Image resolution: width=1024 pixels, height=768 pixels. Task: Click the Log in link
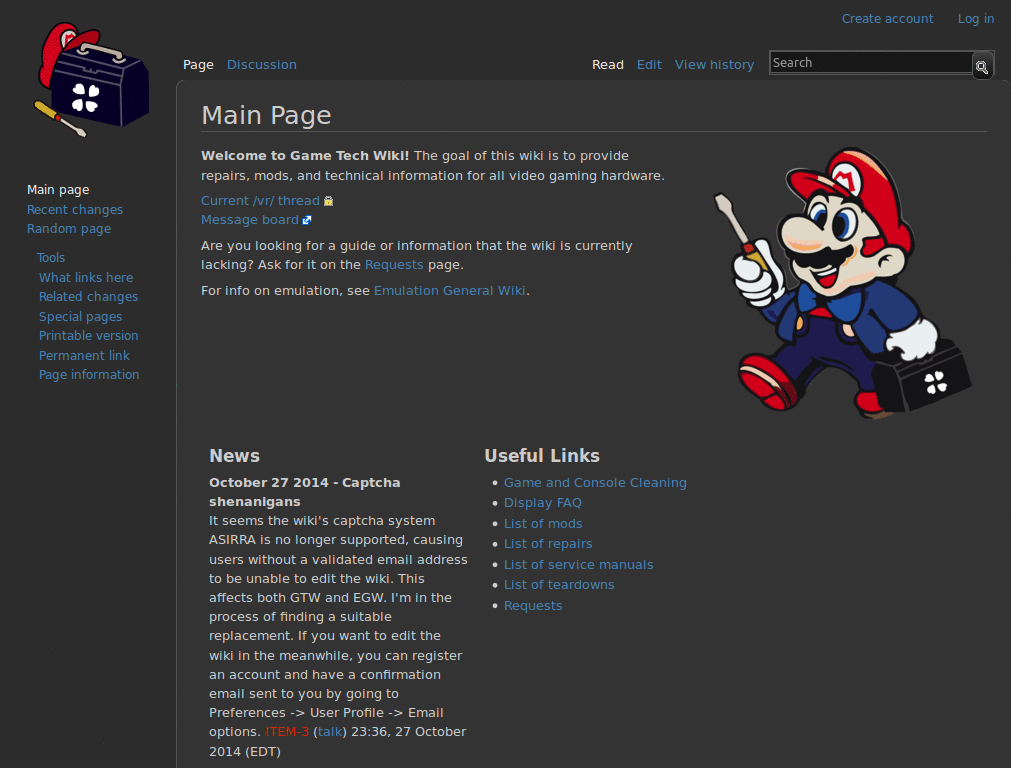(976, 19)
